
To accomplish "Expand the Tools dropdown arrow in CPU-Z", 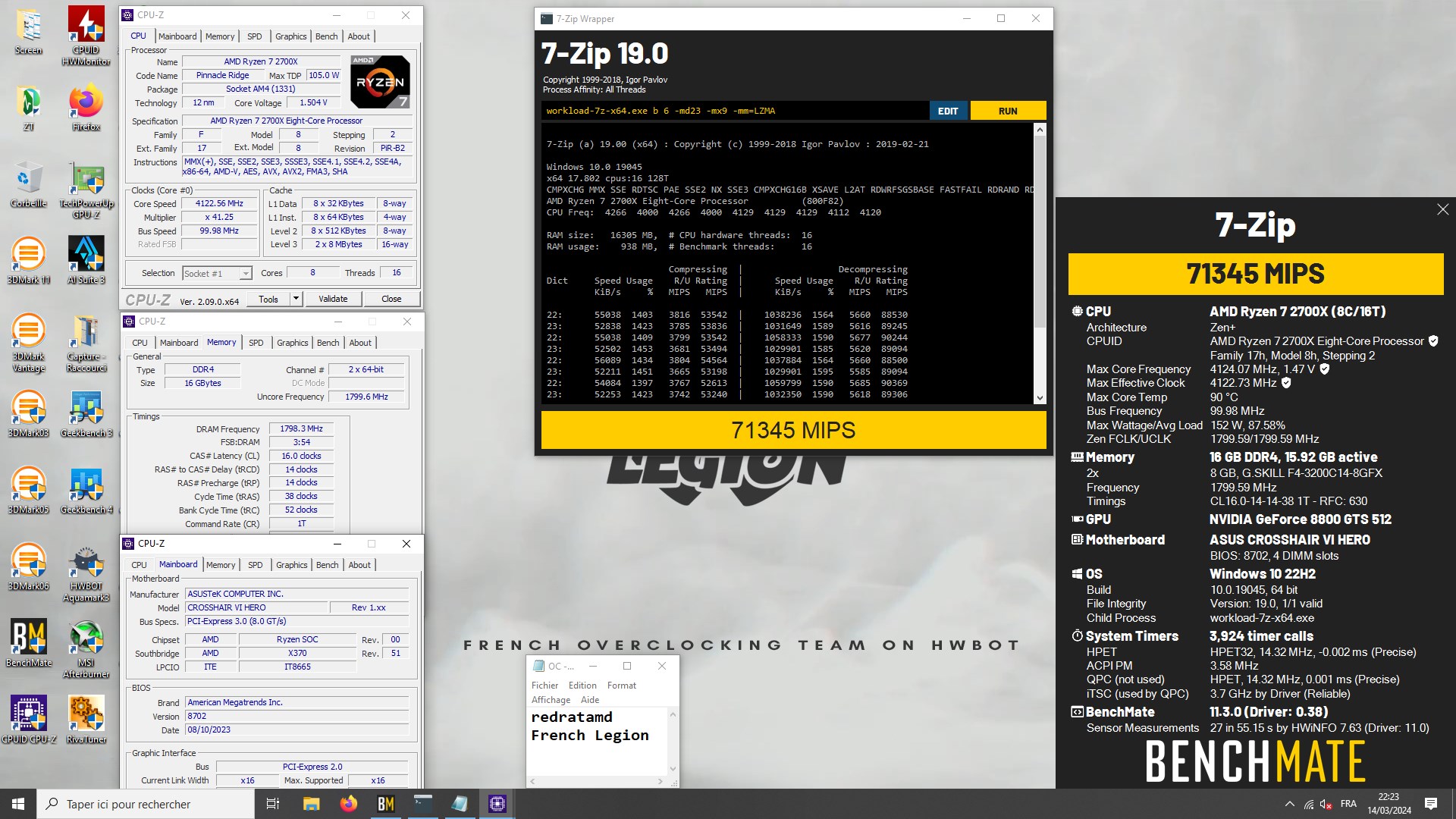I will (x=297, y=299).
